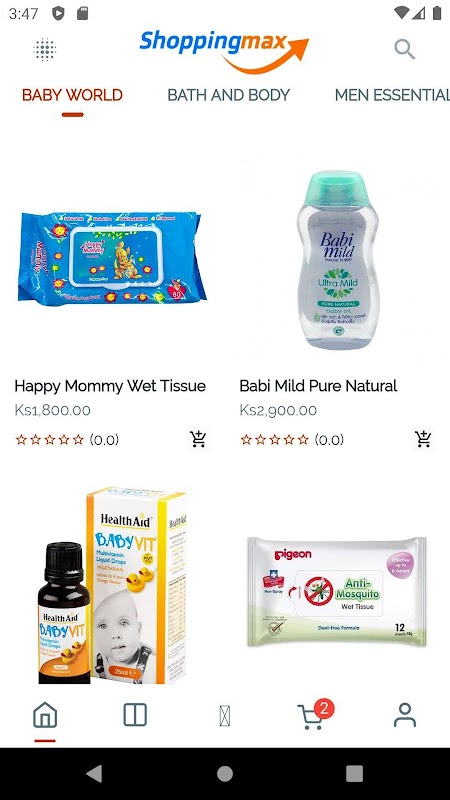Open the Babi Mild Pure Natural title
Image resolution: width=450 pixels, height=800 pixels.
(x=318, y=386)
